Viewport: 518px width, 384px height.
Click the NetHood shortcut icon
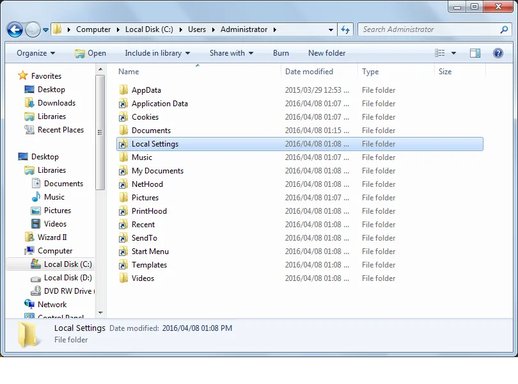tap(123, 184)
